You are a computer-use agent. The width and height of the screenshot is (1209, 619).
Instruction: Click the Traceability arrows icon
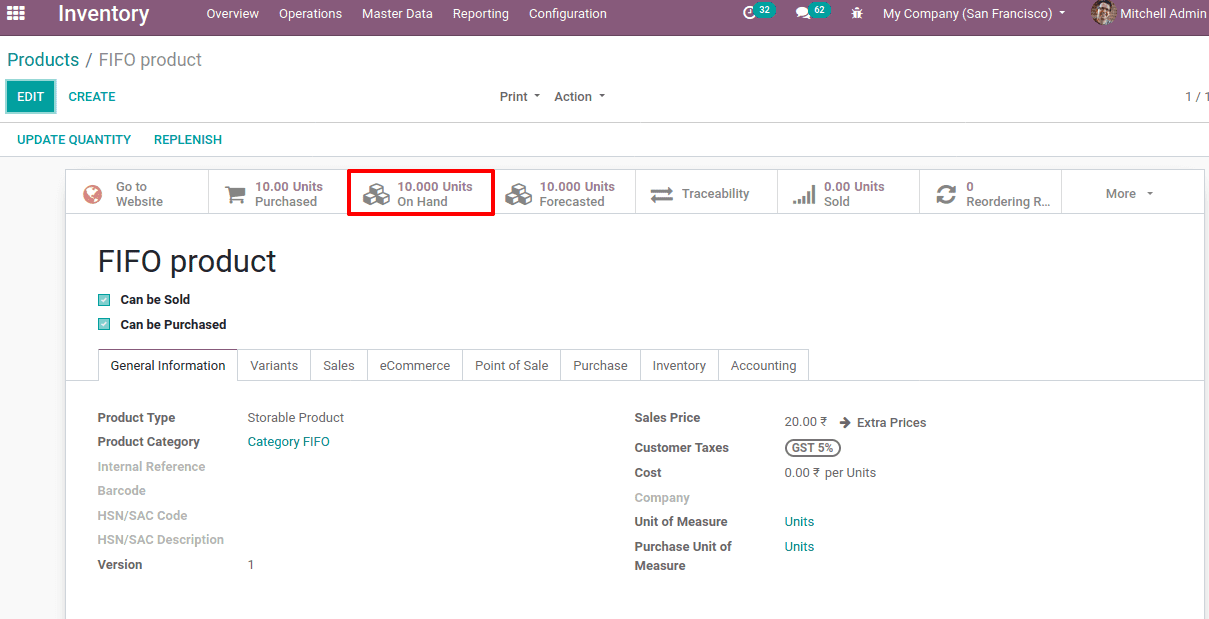662,194
